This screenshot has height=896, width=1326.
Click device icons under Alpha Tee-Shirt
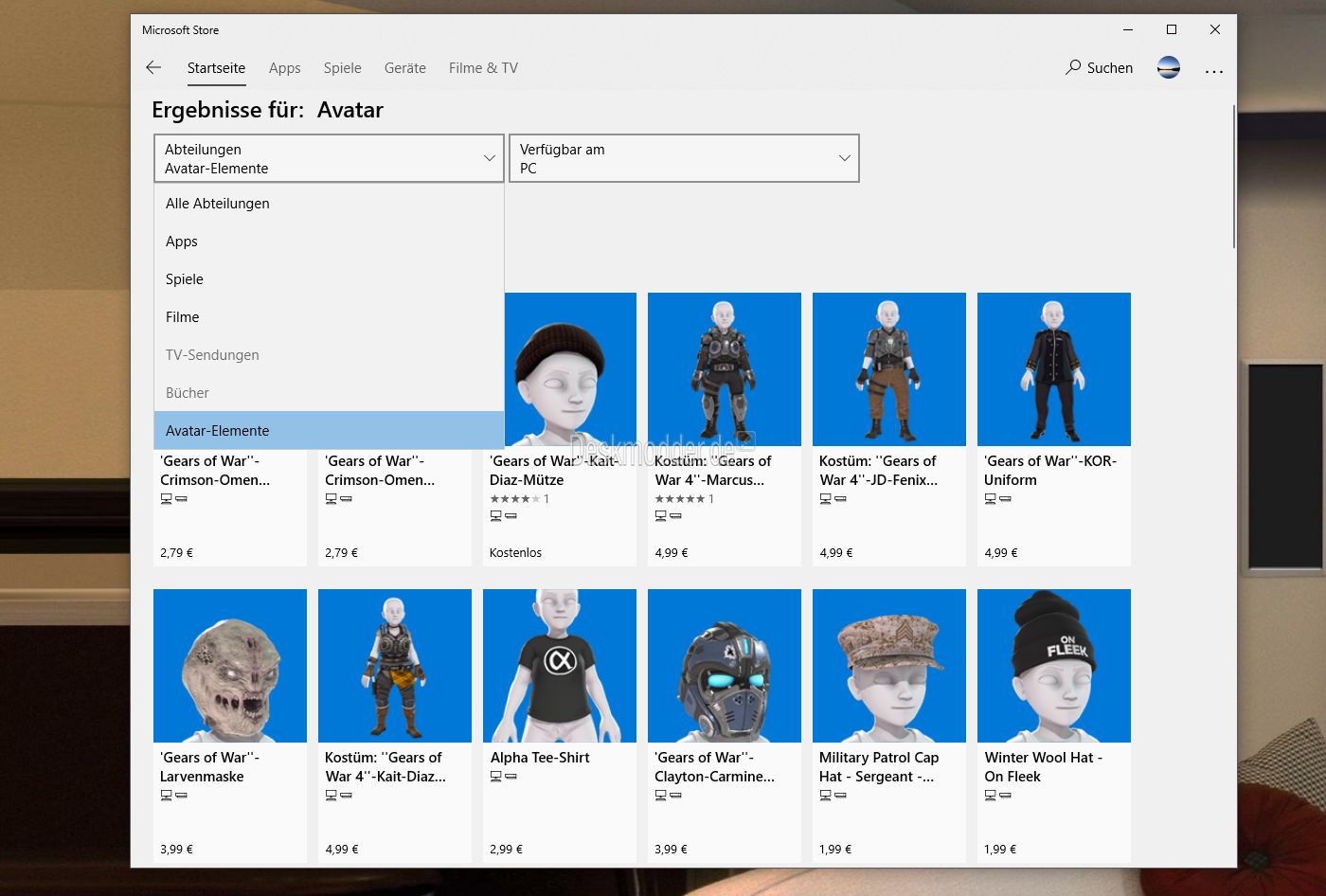pyautogui.click(x=503, y=777)
